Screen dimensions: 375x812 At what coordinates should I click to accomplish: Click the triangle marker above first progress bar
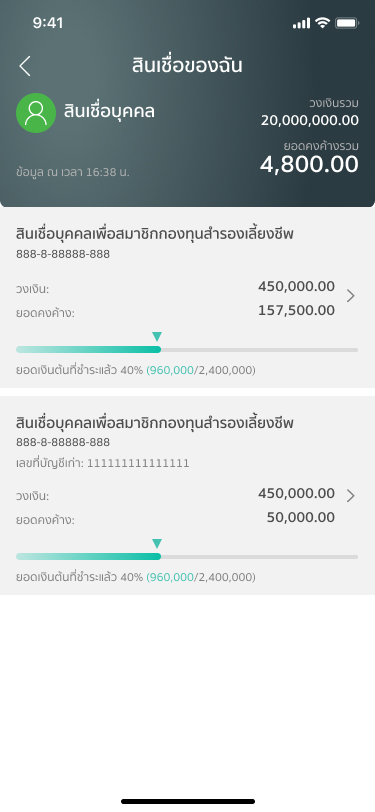click(157, 337)
